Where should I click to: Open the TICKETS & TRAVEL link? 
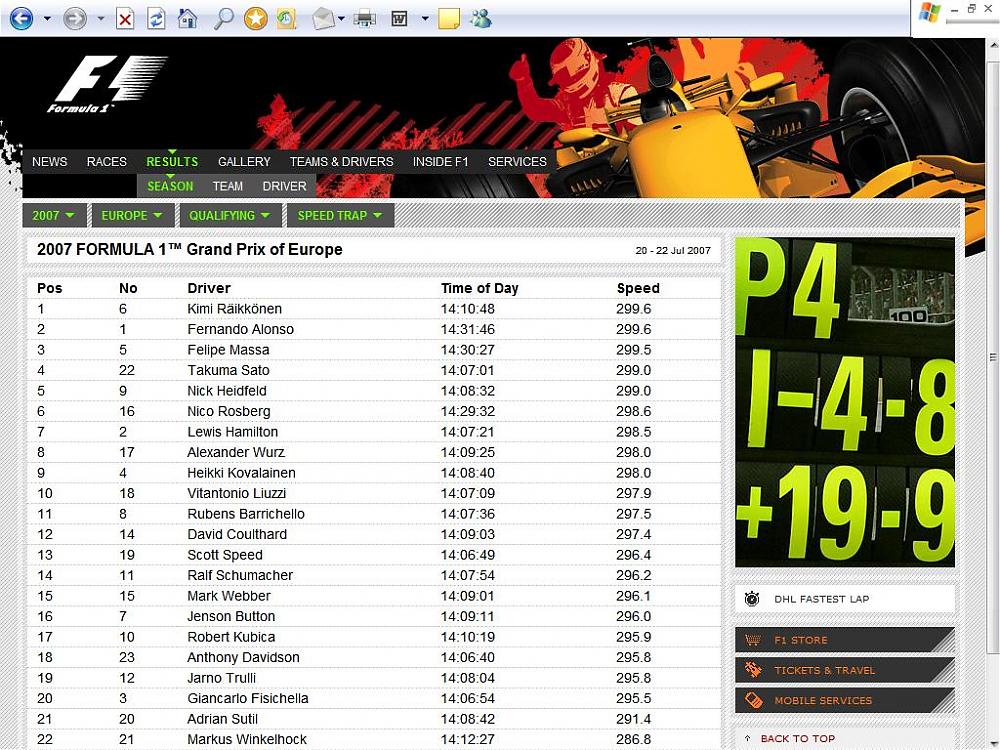(825, 670)
